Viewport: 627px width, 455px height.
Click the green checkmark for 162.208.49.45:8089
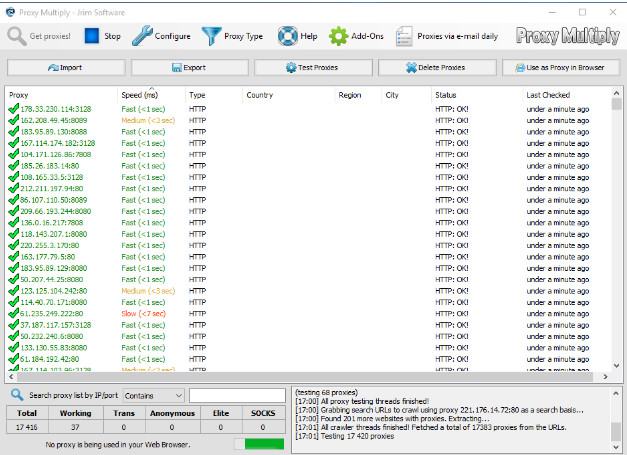pyautogui.click(x=14, y=120)
